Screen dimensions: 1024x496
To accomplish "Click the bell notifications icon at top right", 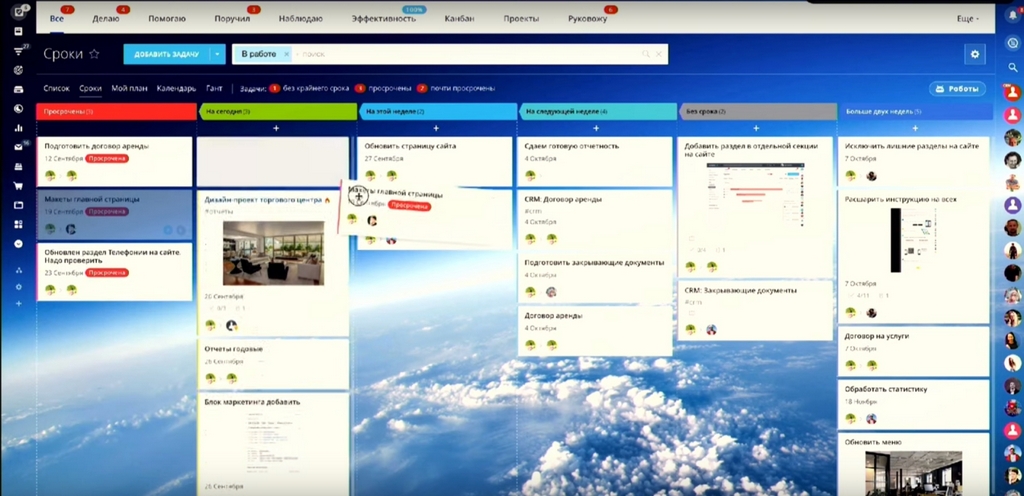I will click(1013, 16).
